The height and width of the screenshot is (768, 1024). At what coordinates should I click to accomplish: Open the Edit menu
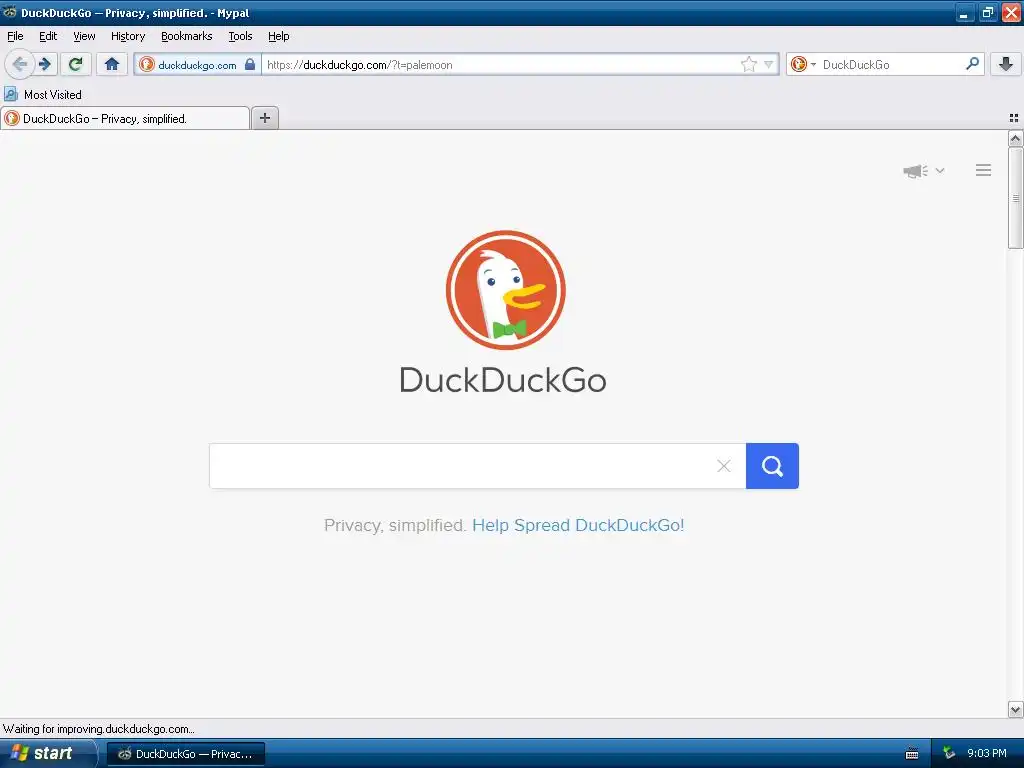(x=48, y=36)
